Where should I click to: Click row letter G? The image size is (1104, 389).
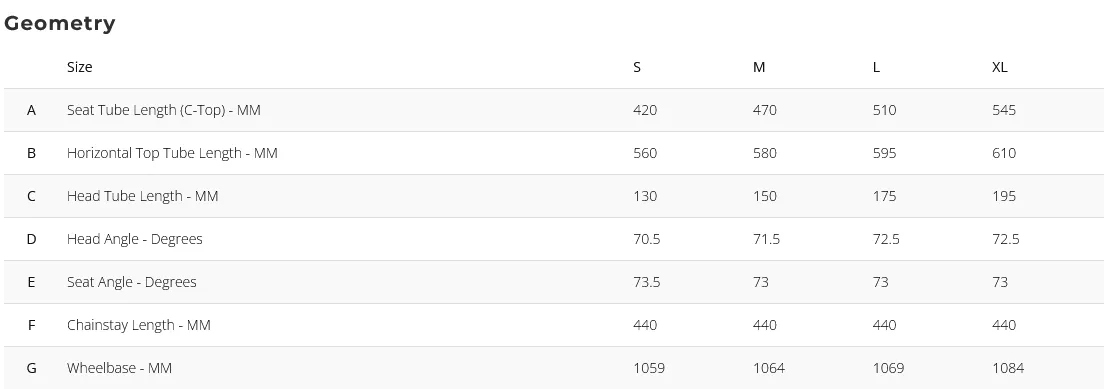[x=31, y=368]
